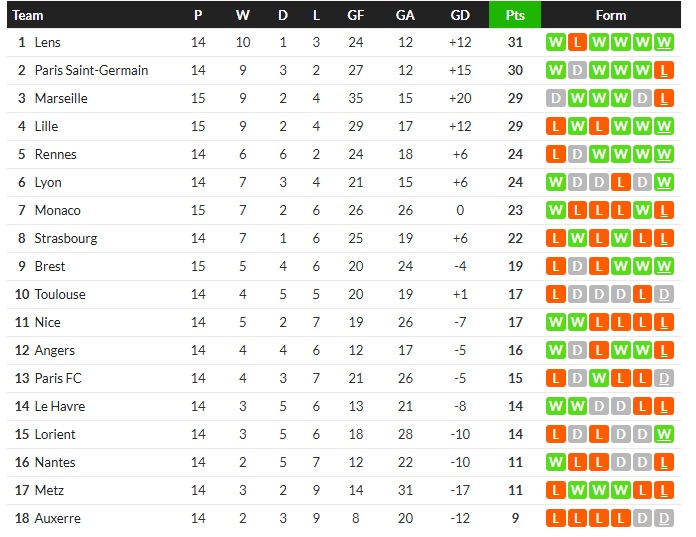Click Auxerre's last draw form badge
The height and width of the screenshot is (537, 696).
665,519
